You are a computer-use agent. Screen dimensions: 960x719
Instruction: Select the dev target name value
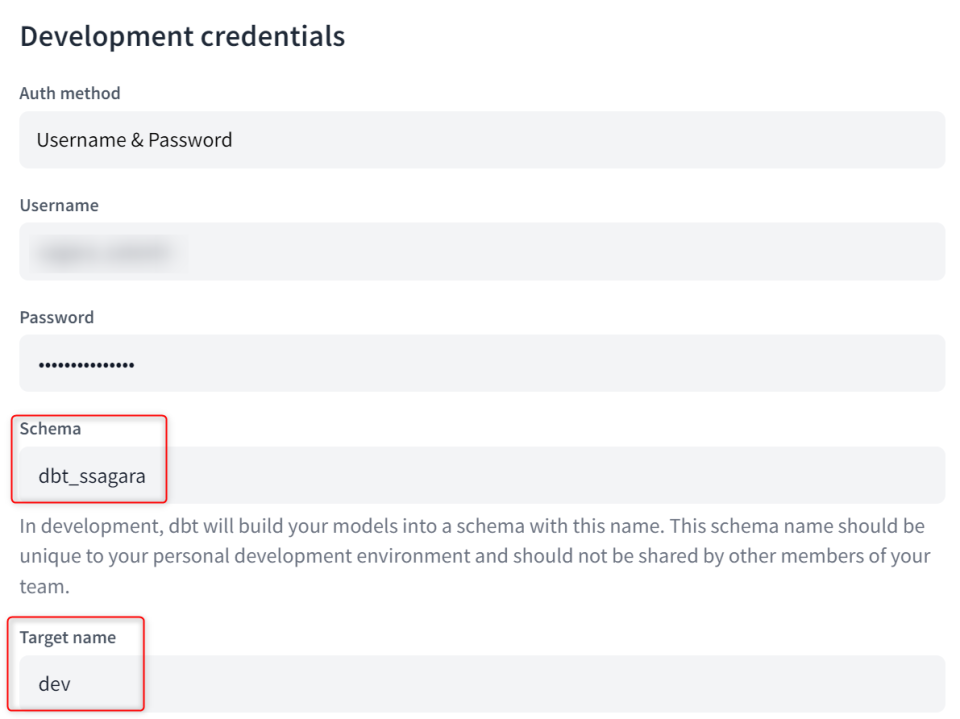(x=54, y=684)
